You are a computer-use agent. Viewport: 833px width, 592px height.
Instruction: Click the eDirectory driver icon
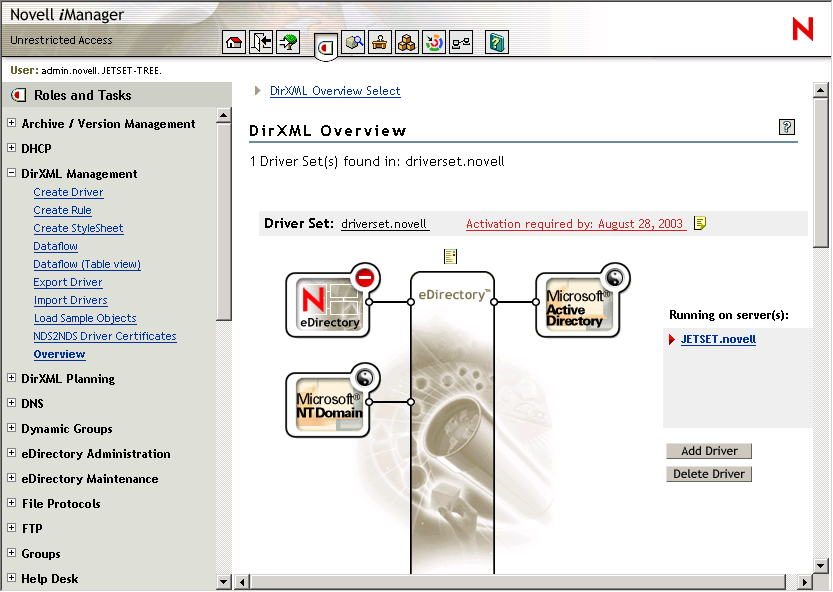click(328, 305)
